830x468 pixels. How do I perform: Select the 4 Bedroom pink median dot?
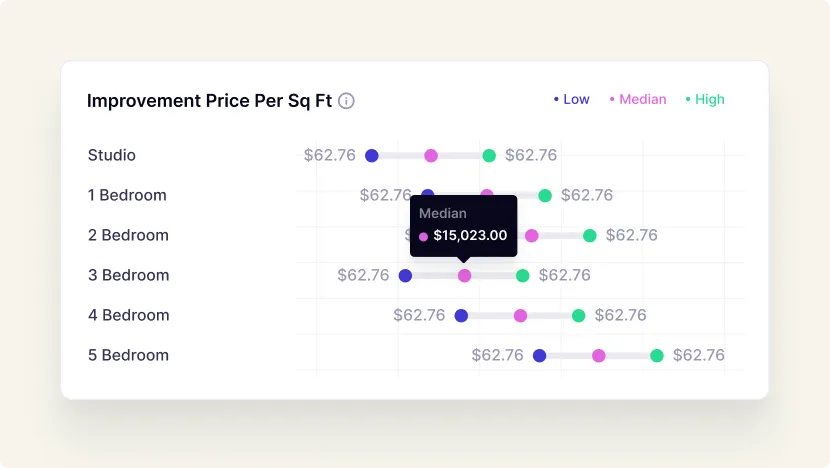(x=520, y=315)
